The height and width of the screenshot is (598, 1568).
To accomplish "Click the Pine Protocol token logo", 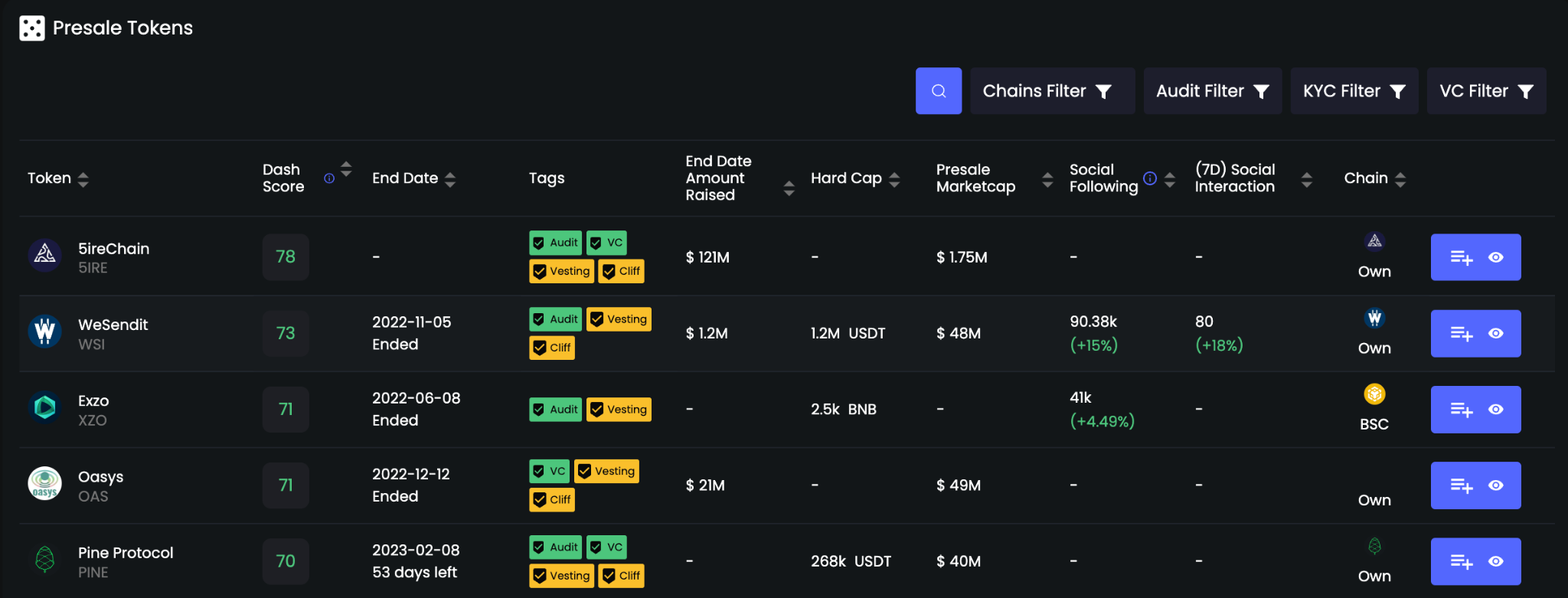I will tap(45, 560).
